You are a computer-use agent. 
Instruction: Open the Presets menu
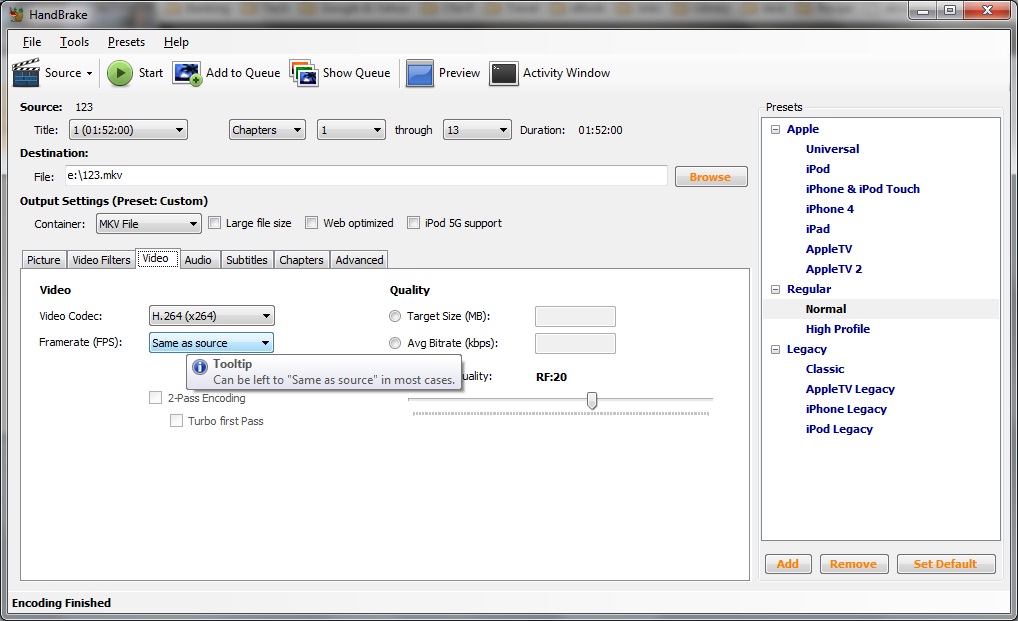pyautogui.click(x=126, y=42)
